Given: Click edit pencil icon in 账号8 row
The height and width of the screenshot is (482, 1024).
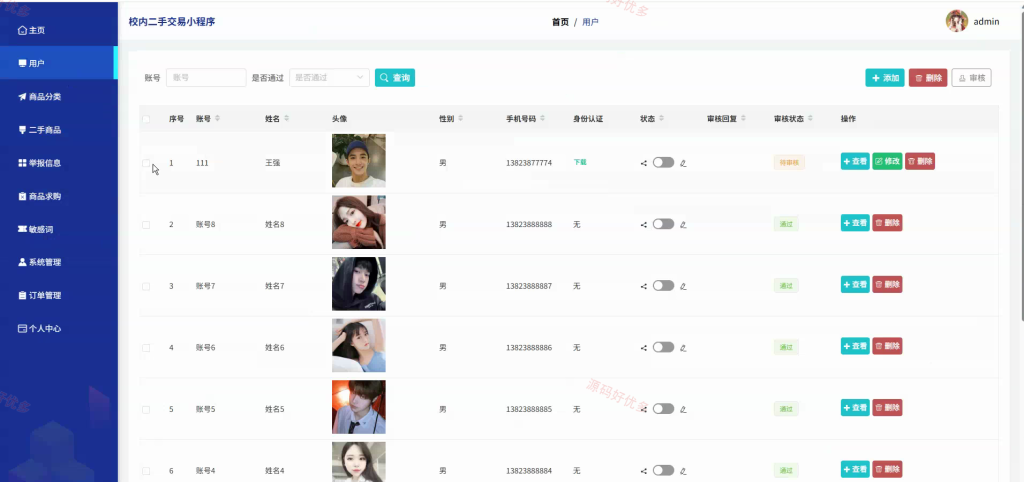Looking at the screenshot, I should pos(683,225).
